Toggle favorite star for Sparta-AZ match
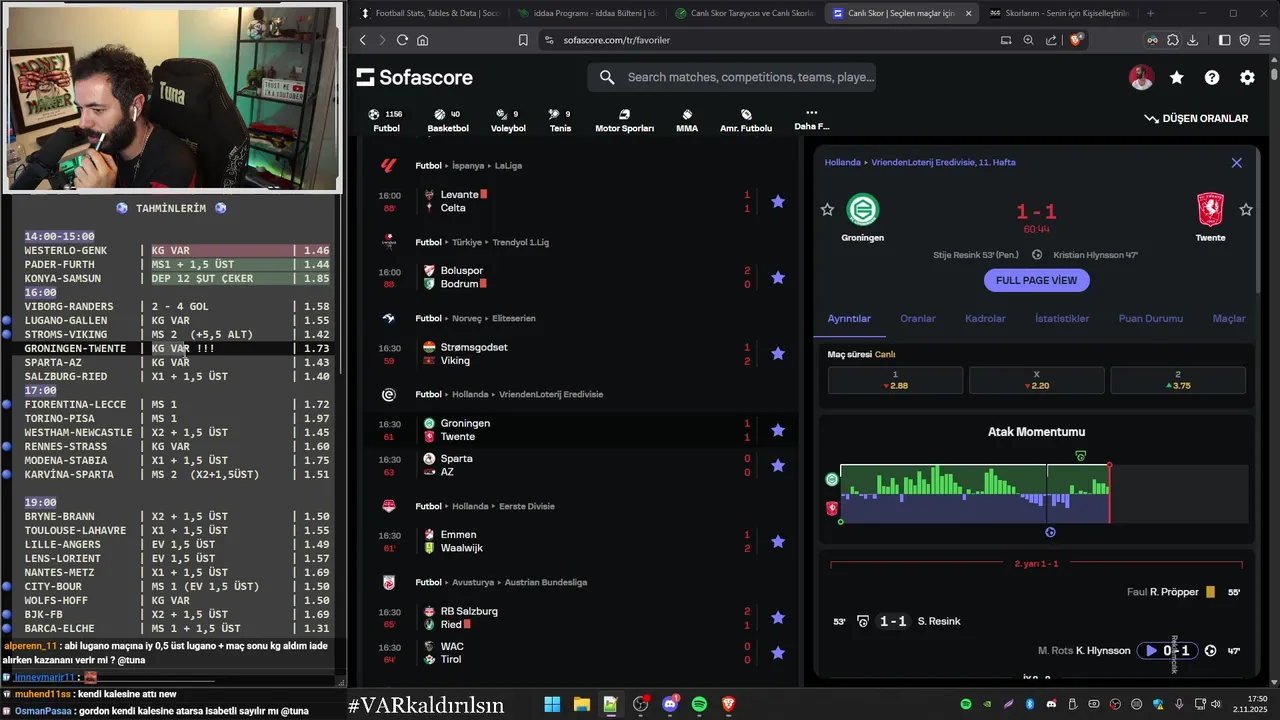Screen dimensions: 1280x720 tap(778, 465)
